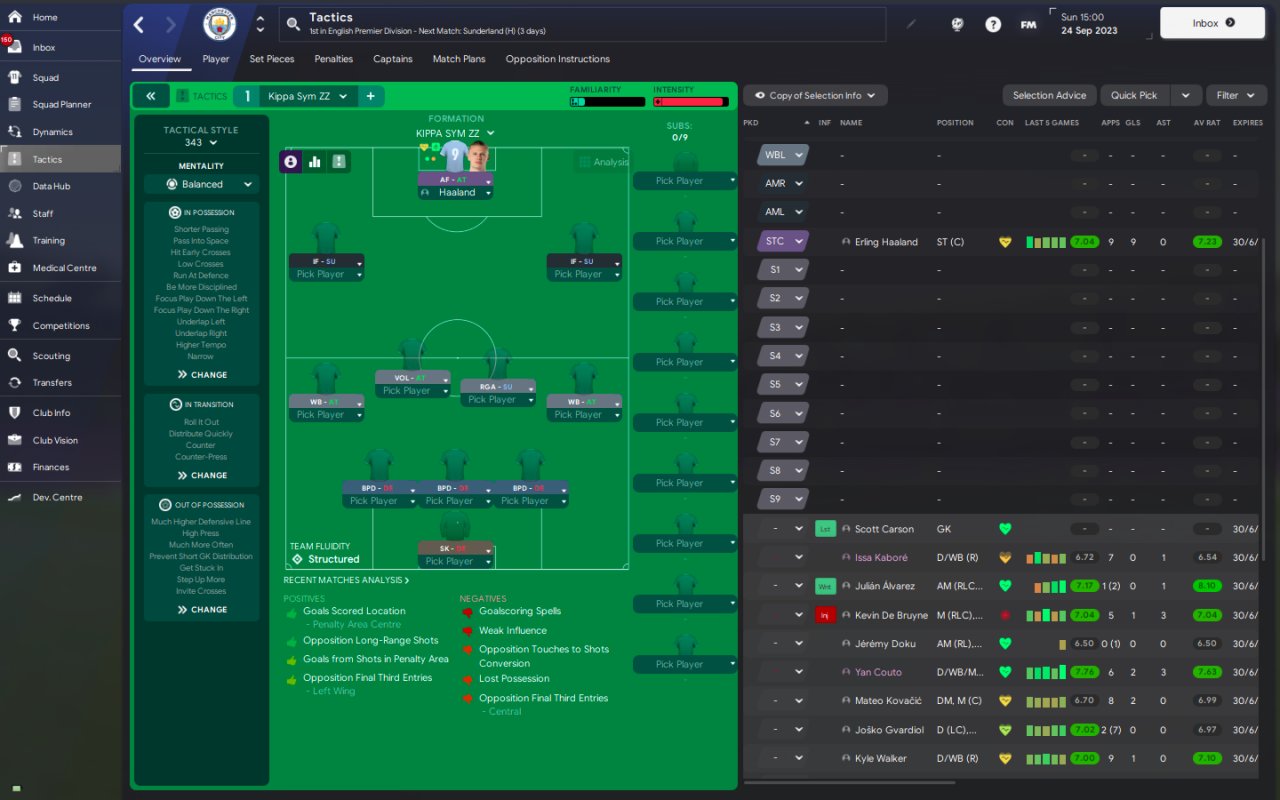This screenshot has height=800, width=1280.
Task: Open the Home icon in the sidebar
Action: click(x=14, y=17)
